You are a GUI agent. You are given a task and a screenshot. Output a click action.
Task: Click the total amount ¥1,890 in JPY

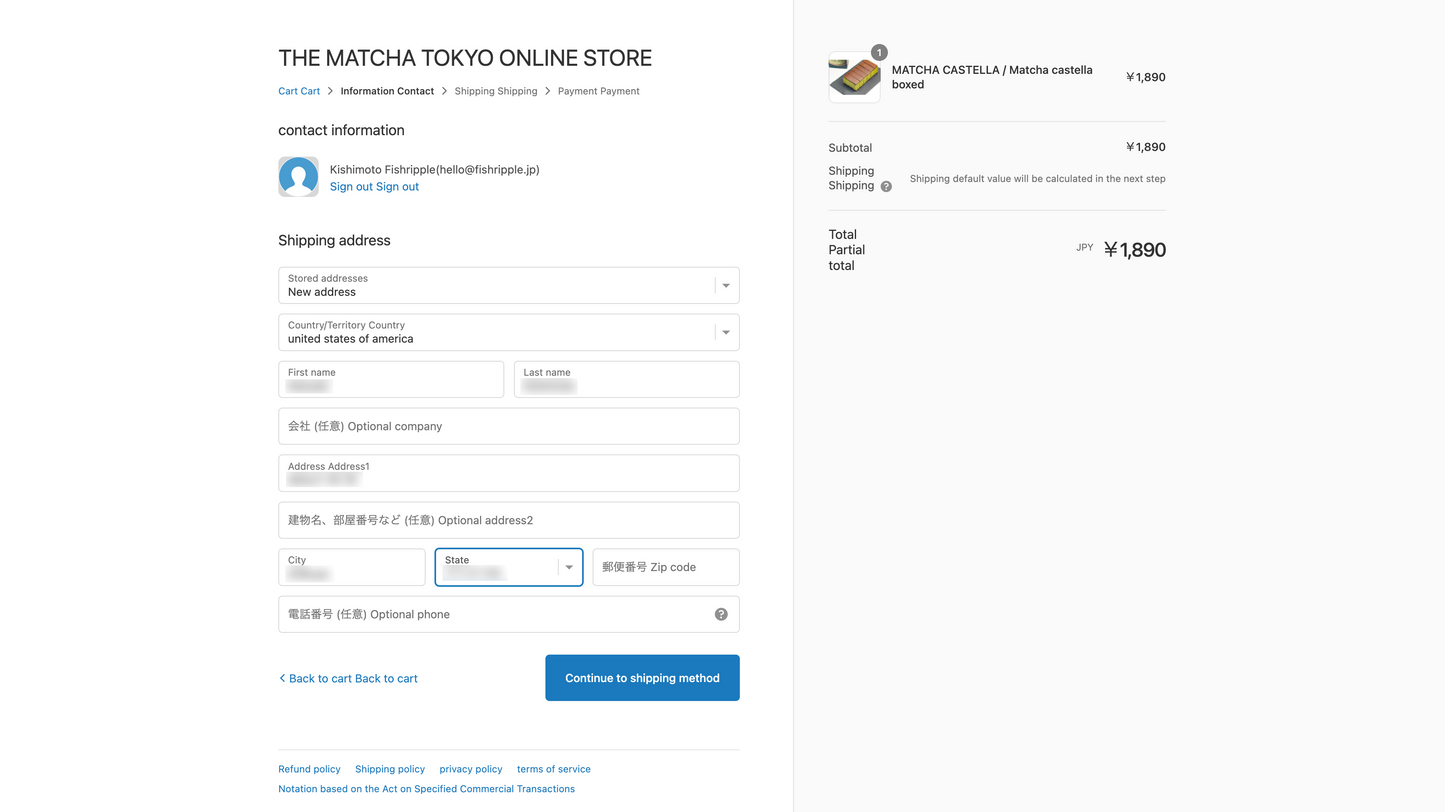(x=1135, y=250)
